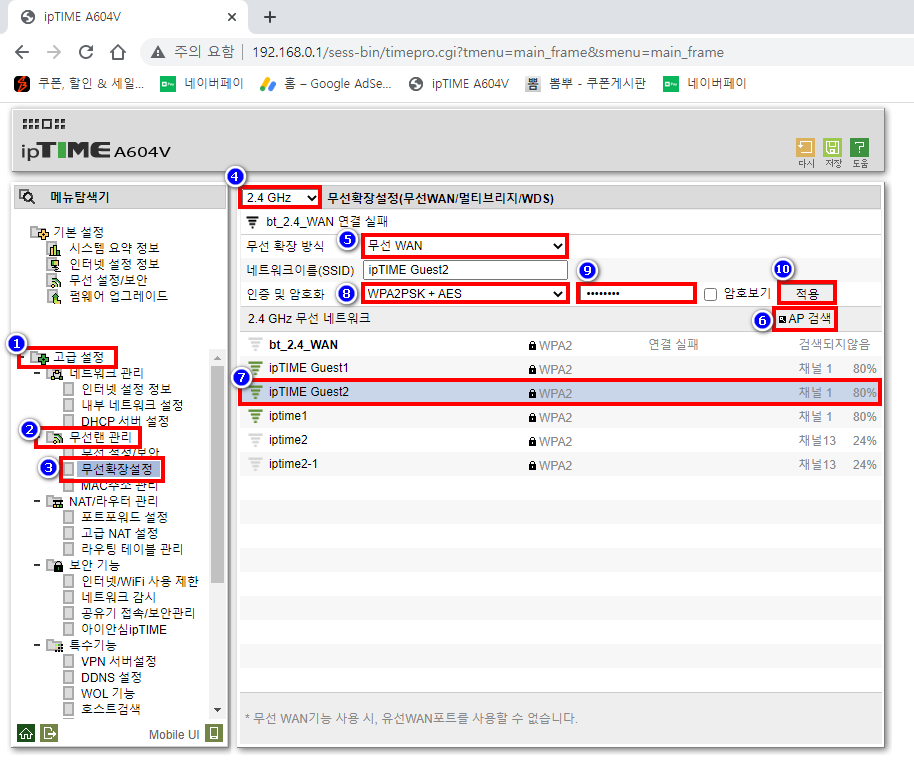The height and width of the screenshot is (778, 914).
Task: Toggle the 암호보기 checkbox
Action: [710, 294]
